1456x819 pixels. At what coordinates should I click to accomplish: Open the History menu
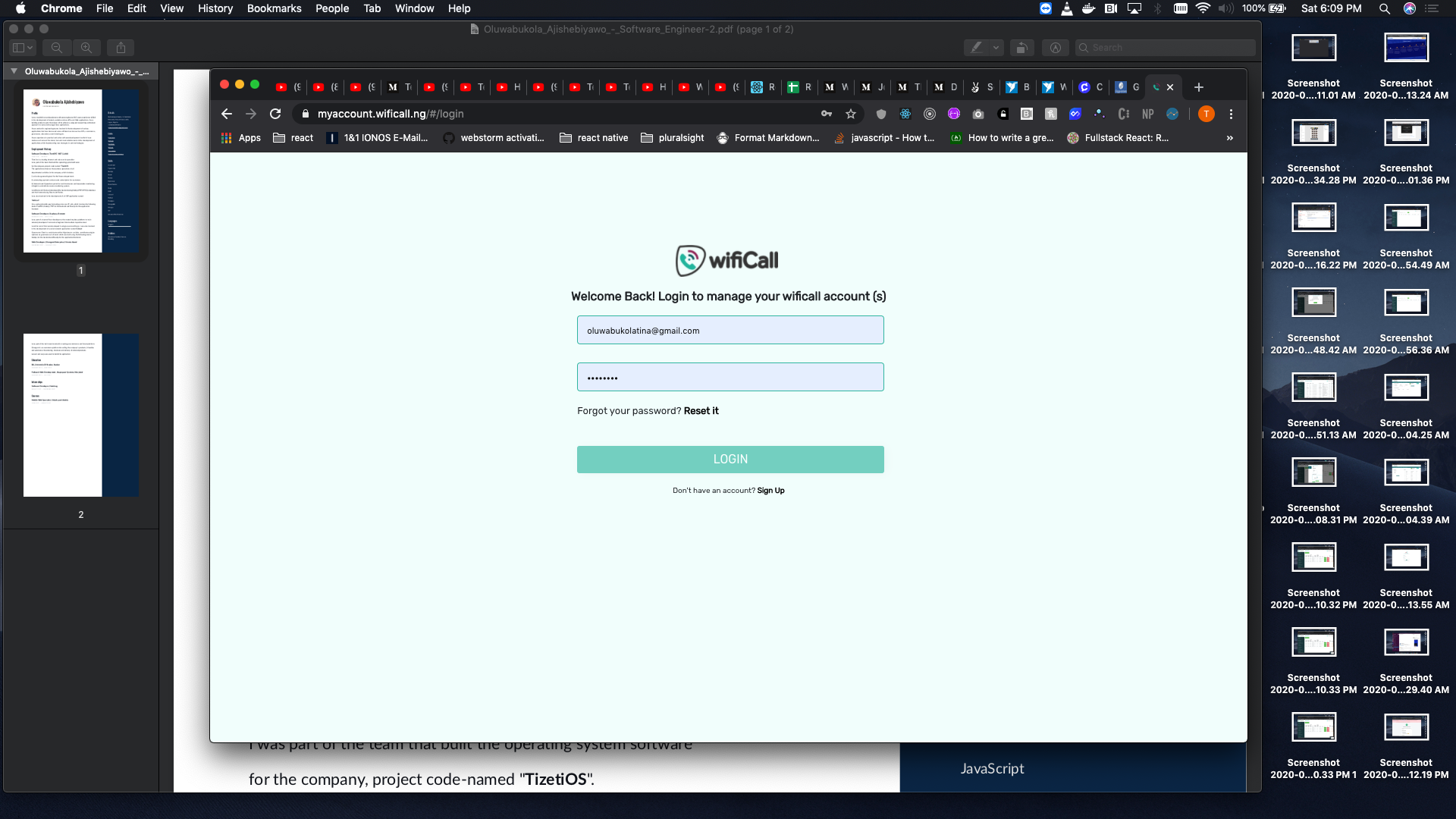(215, 8)
